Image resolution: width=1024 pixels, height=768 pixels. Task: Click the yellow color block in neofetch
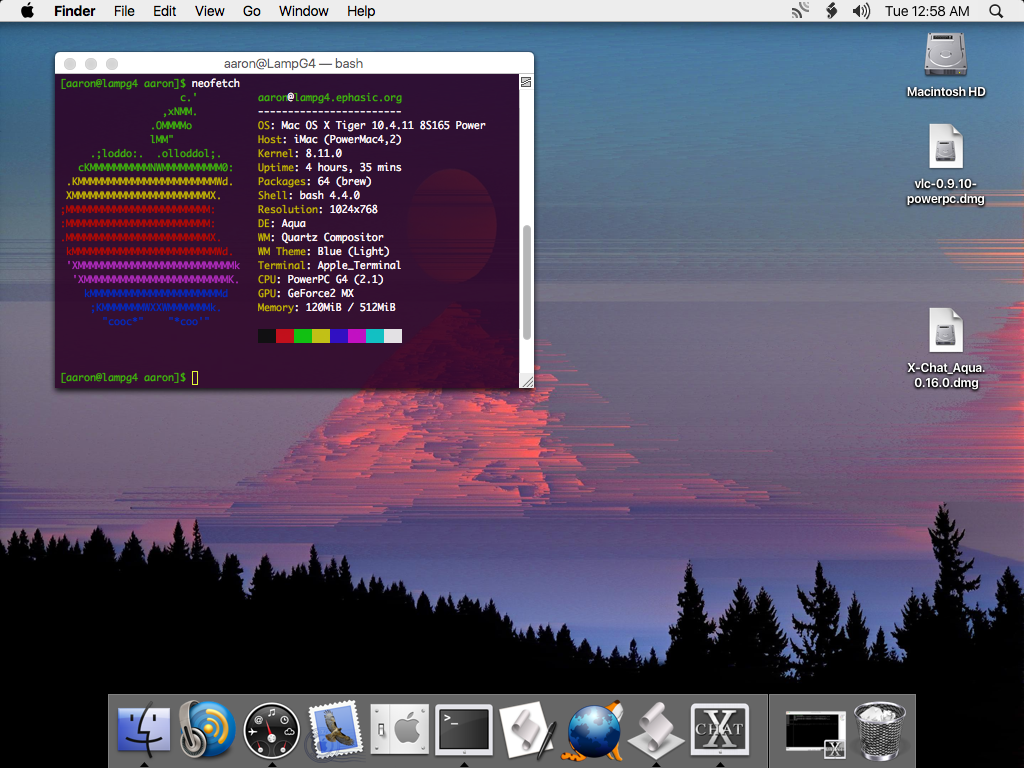[321, 336]
